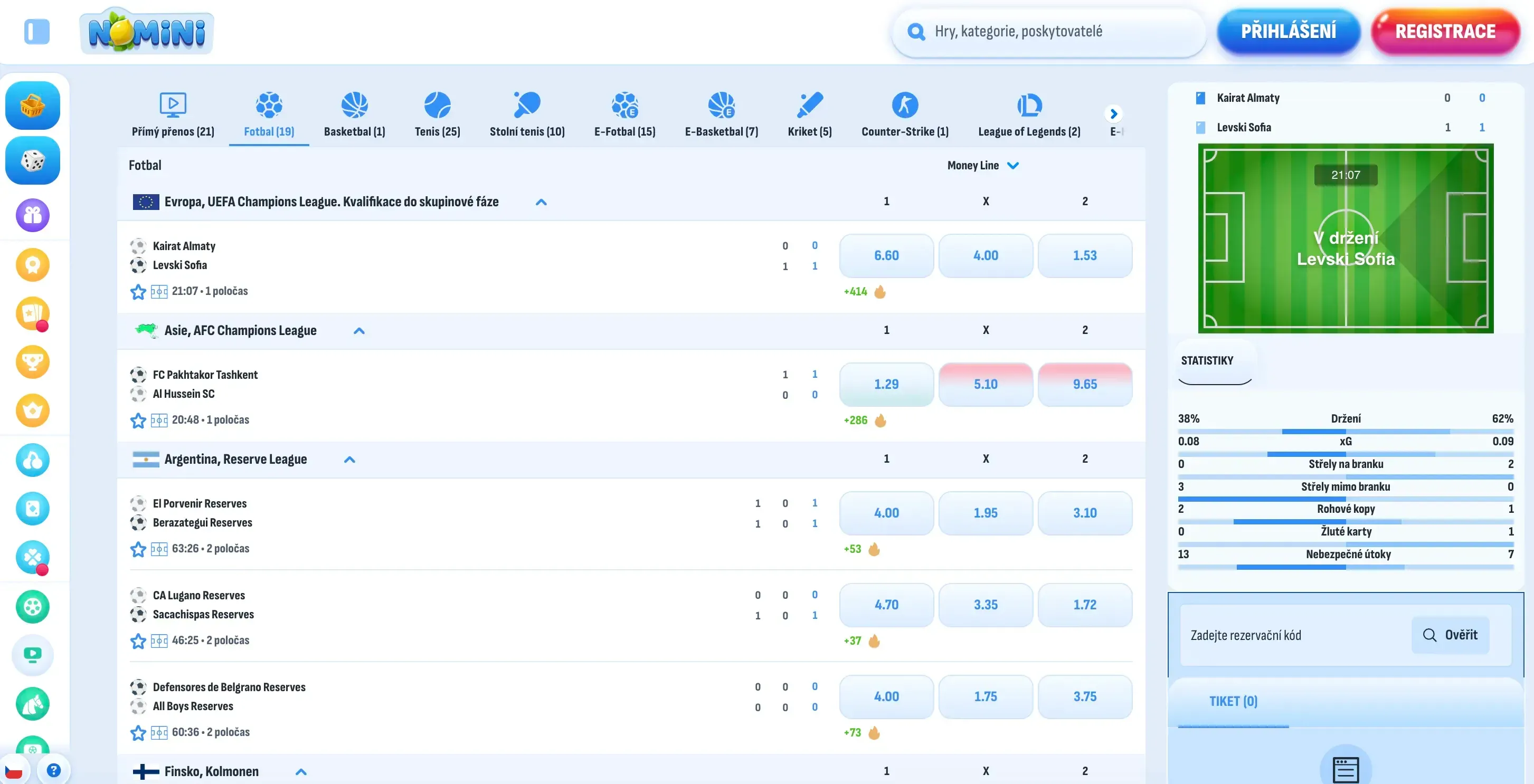The width and height of the screenshot is (1534, 784).
Task: Select E-Basketbal (7) tab
Action: 721,115
